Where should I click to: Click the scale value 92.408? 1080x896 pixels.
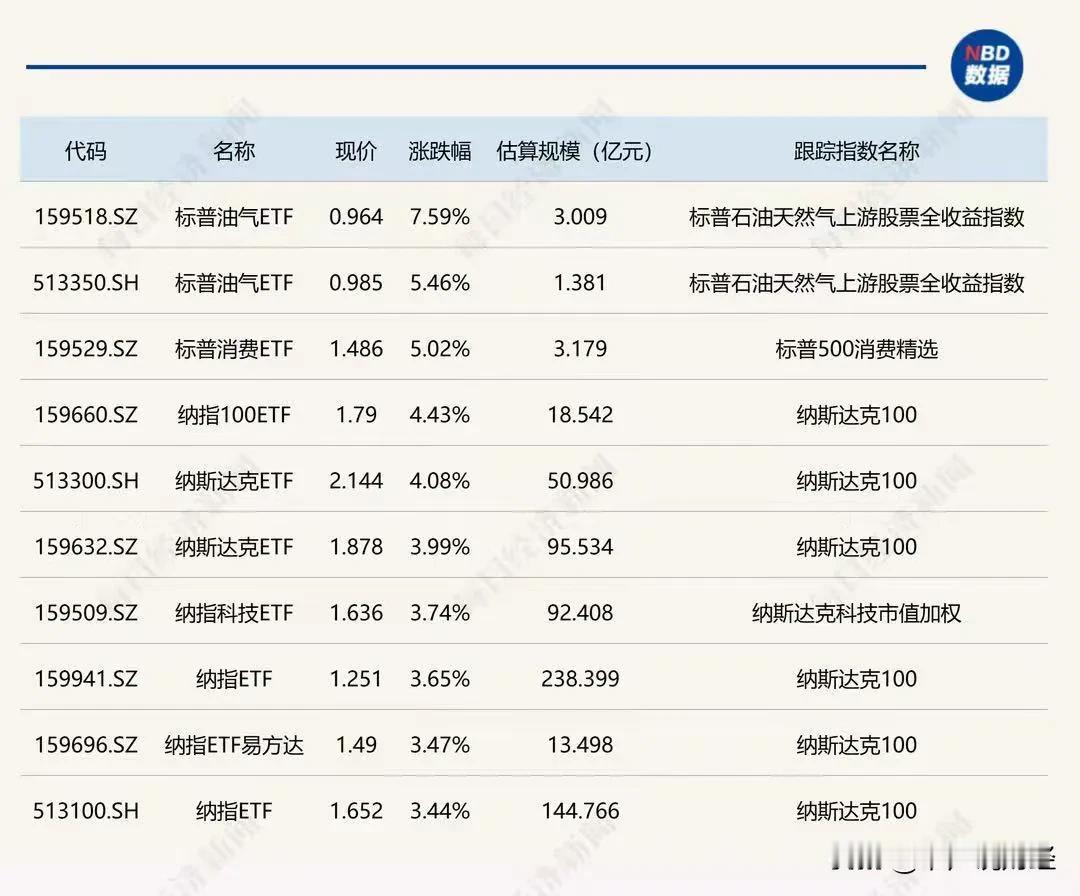pos(580,613)
